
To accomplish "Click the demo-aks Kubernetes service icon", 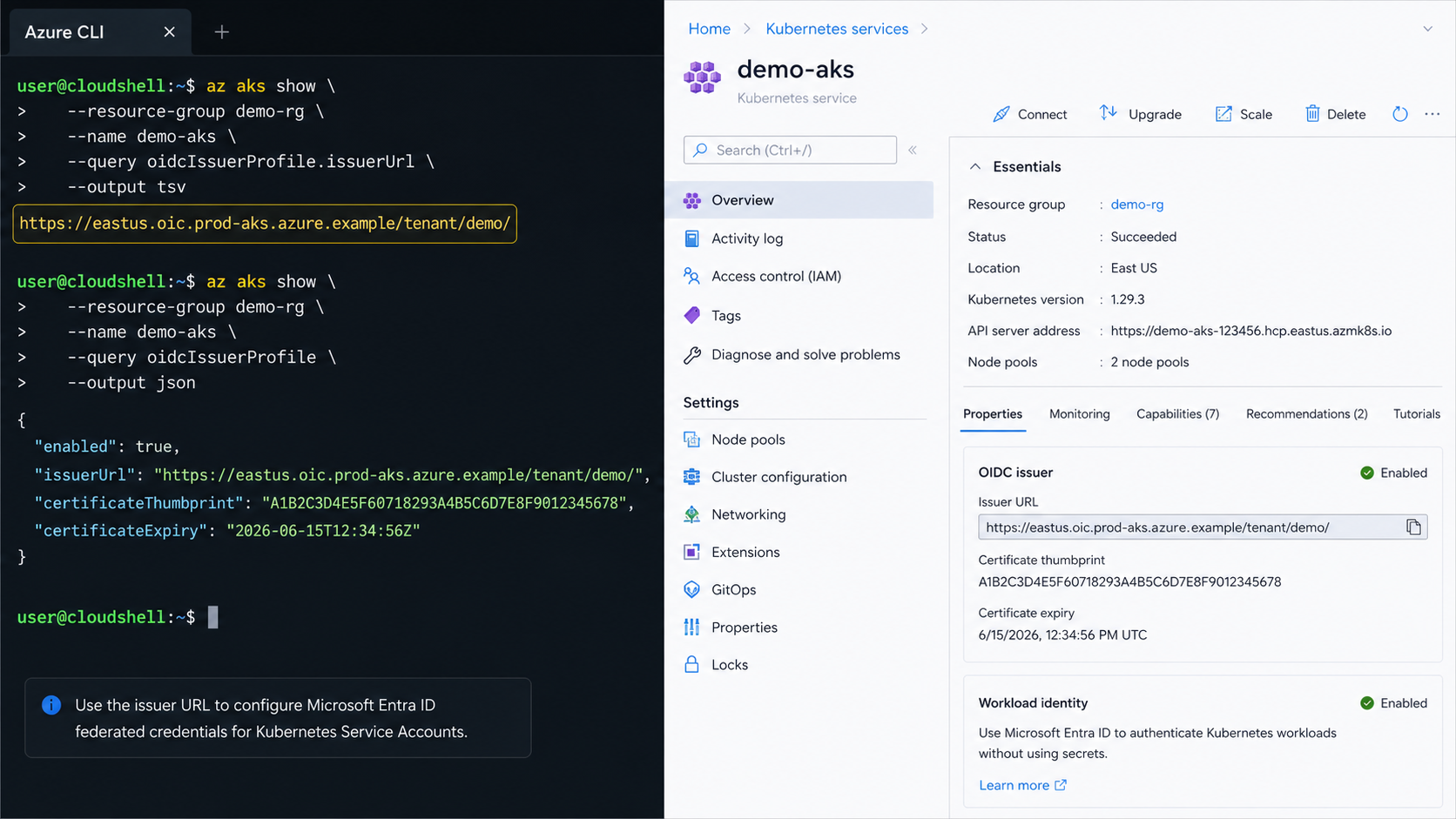I will coord(702,77).
